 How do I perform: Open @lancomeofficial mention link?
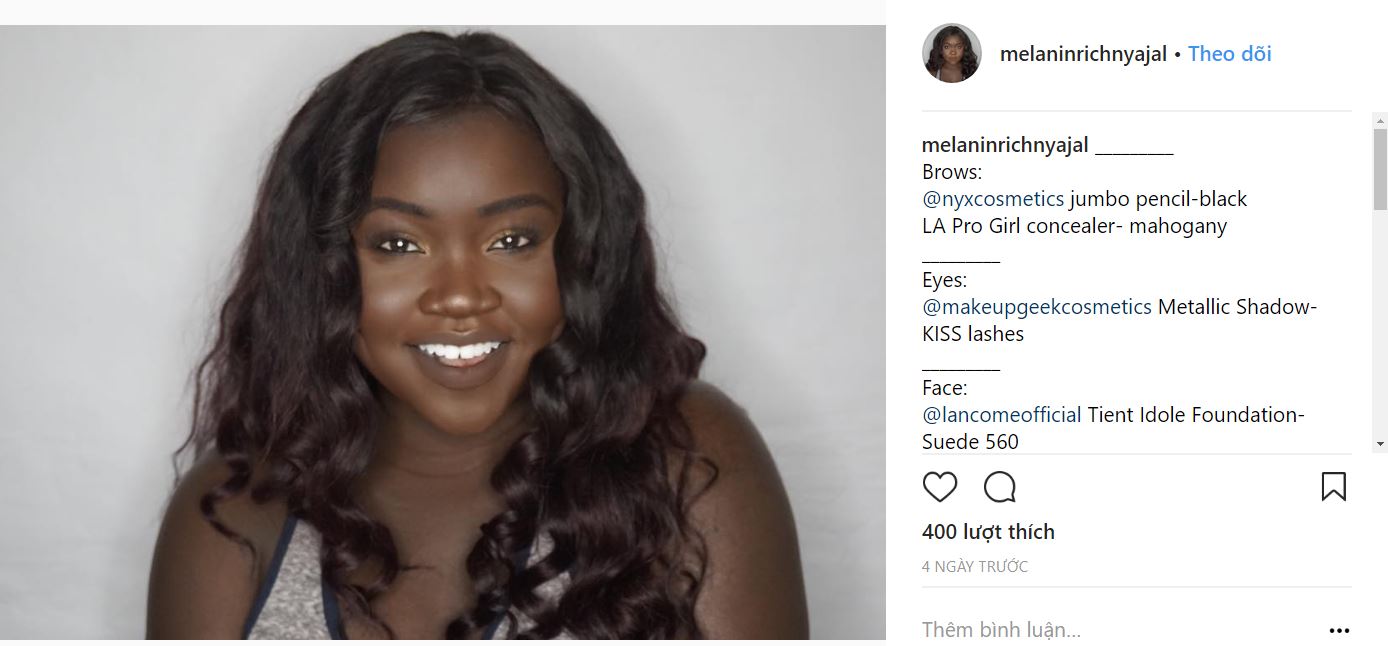click(x=1002, y=415)
